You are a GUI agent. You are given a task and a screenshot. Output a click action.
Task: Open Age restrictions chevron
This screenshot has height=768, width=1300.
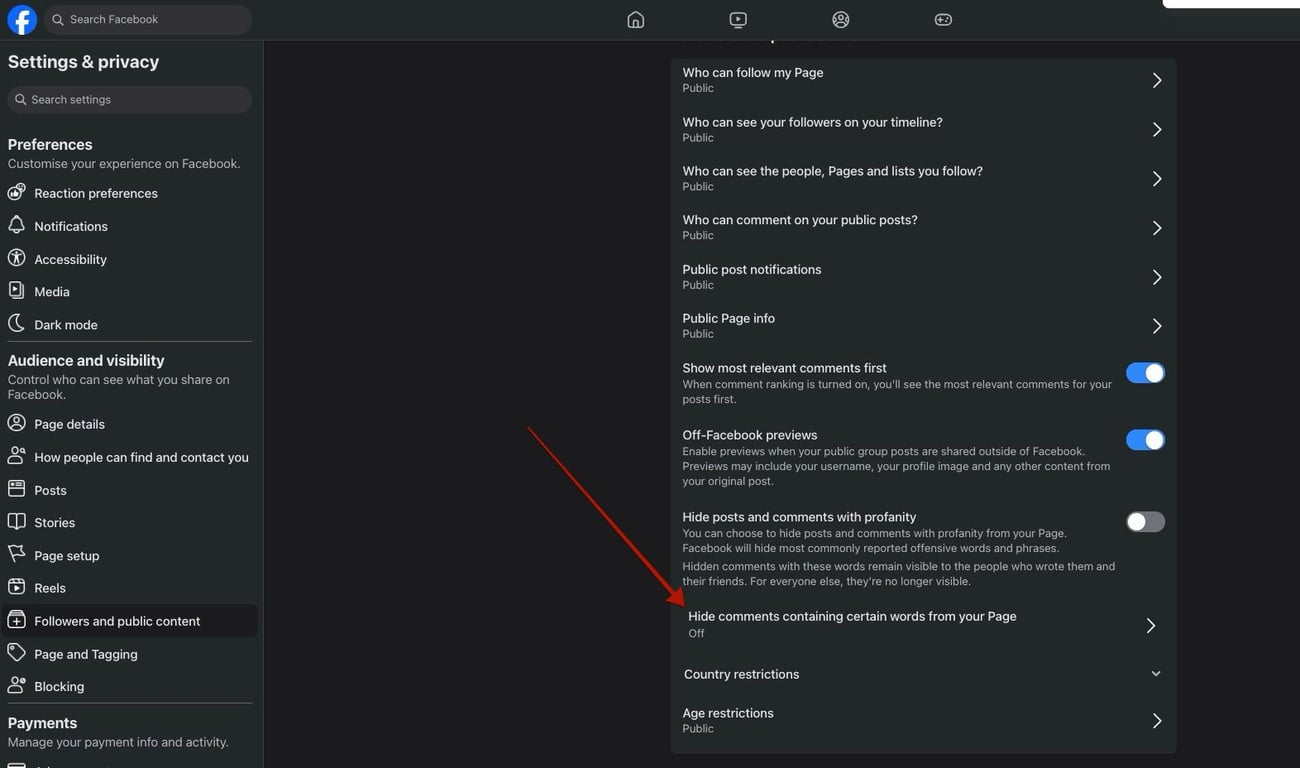[1156, 721]
